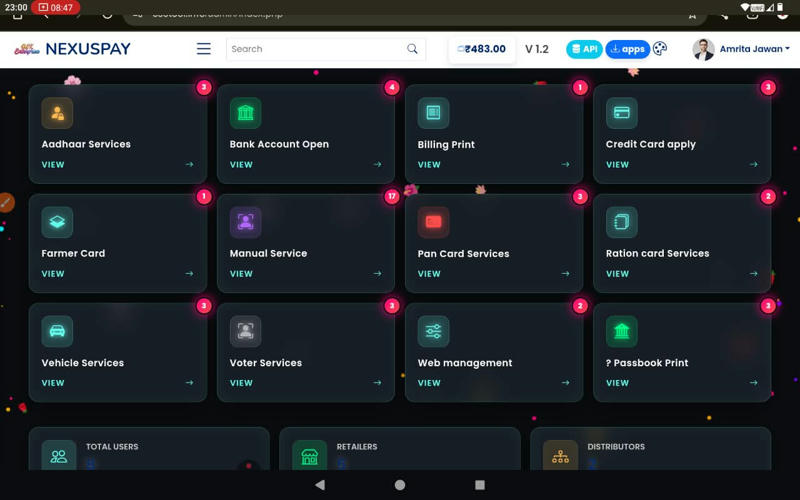Click the RETAILERS label
The width and height of the screenshot is (800, 500).
[357, 446]
